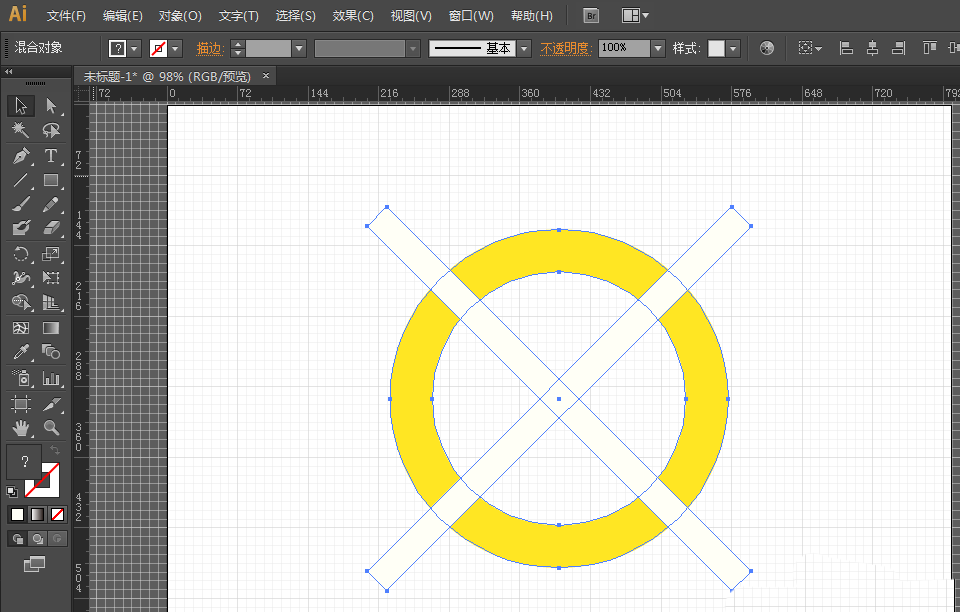This screenshot has height=612, width=960.
Task: Expand the stroke weight dropdown
Action: point(298,48)
